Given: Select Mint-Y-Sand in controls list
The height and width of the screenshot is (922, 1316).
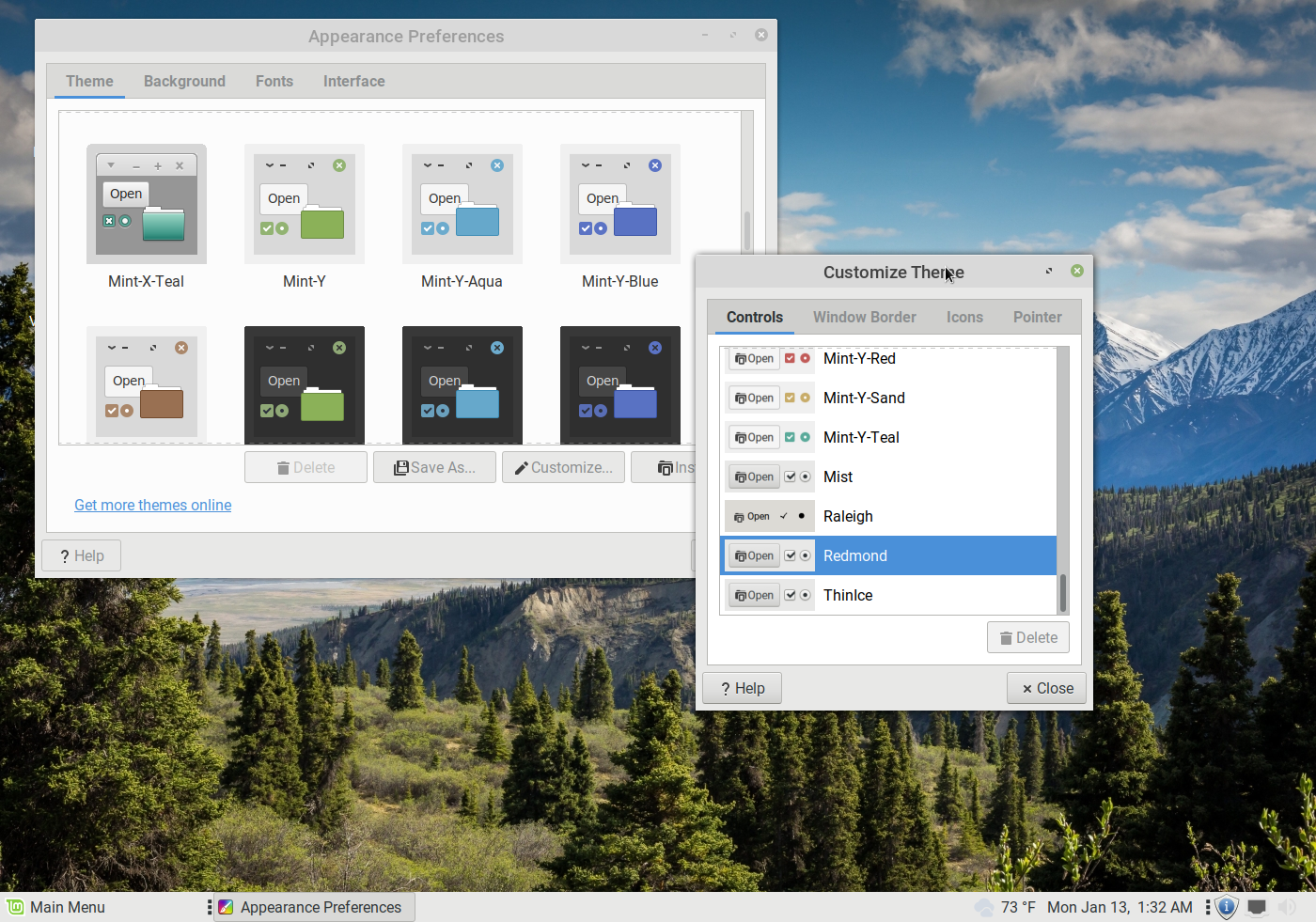Looking at the screenshot, I should pos(864,398).
